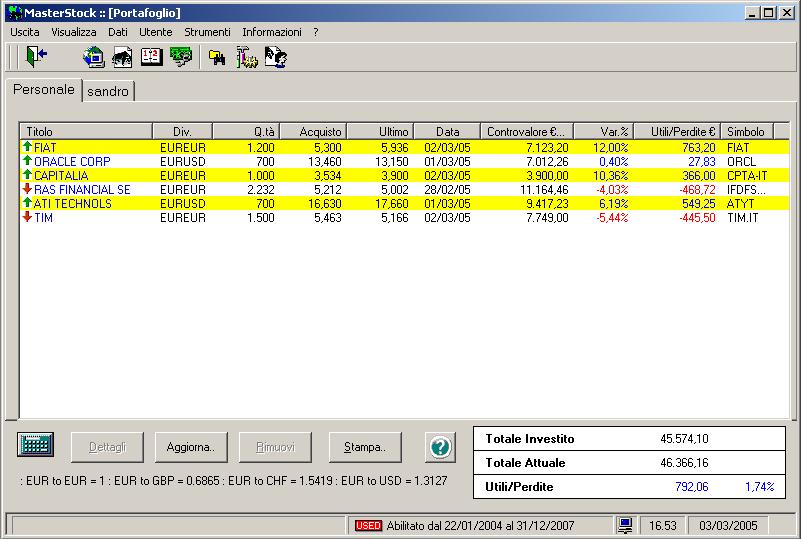Viewport: 801px width, 539px height.
Task: Click the Dettagli button
Action: click(x=107, y=447)
